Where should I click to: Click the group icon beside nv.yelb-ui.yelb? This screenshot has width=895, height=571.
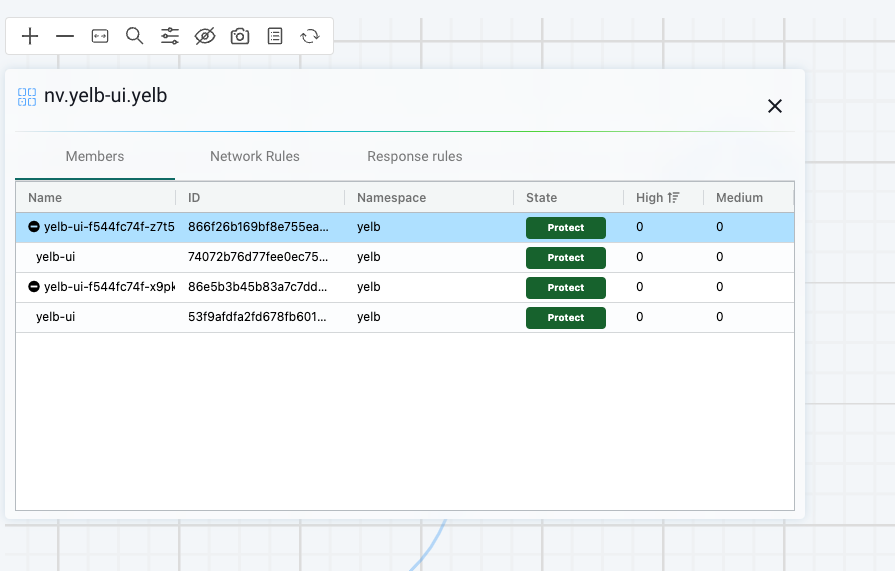coord(27,97)
